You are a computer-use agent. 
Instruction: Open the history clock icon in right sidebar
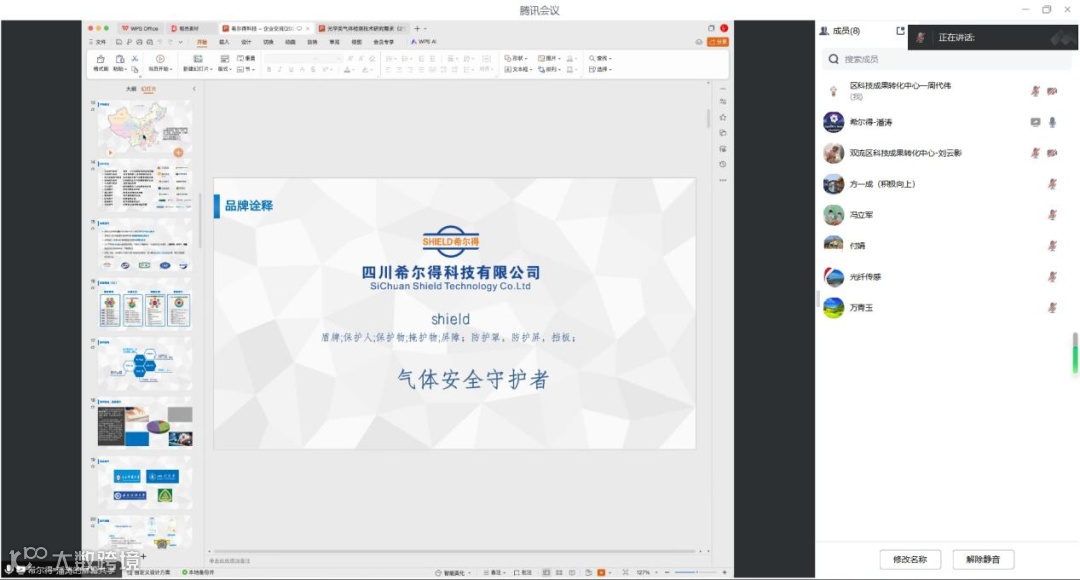pos(723,165)
